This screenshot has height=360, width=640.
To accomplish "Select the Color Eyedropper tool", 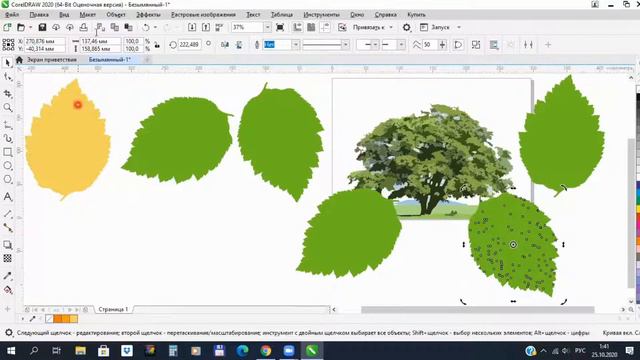I will tap(7, 276).
